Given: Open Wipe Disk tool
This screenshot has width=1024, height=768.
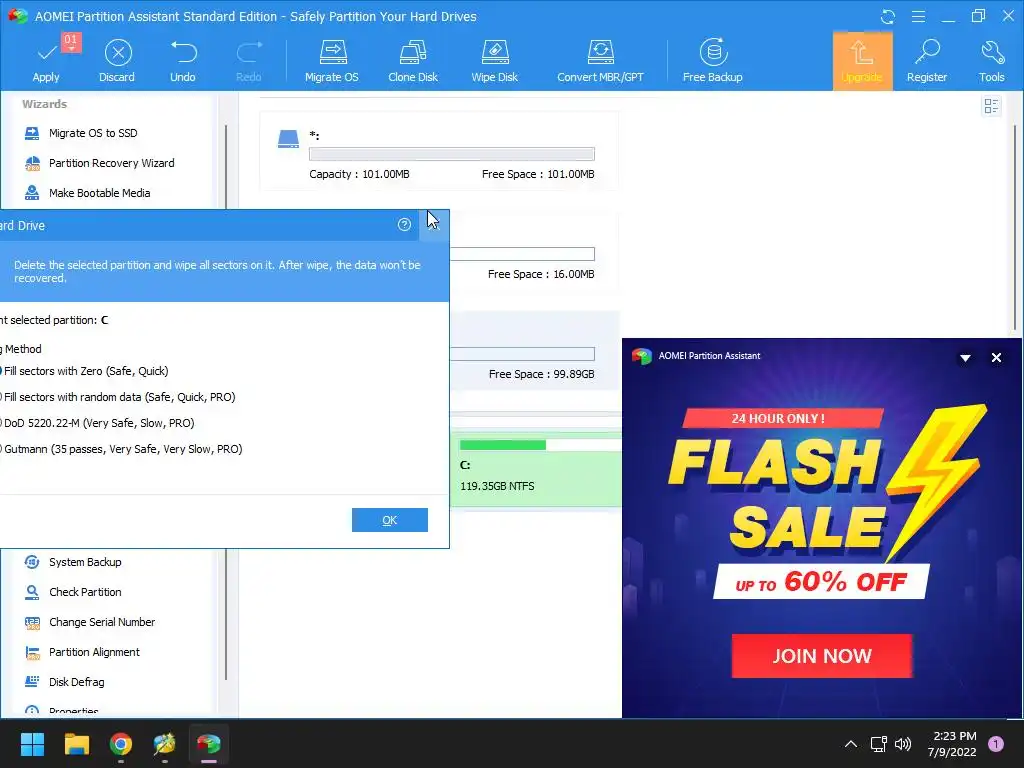Looking at the screenshot, I should pos(494,61).
